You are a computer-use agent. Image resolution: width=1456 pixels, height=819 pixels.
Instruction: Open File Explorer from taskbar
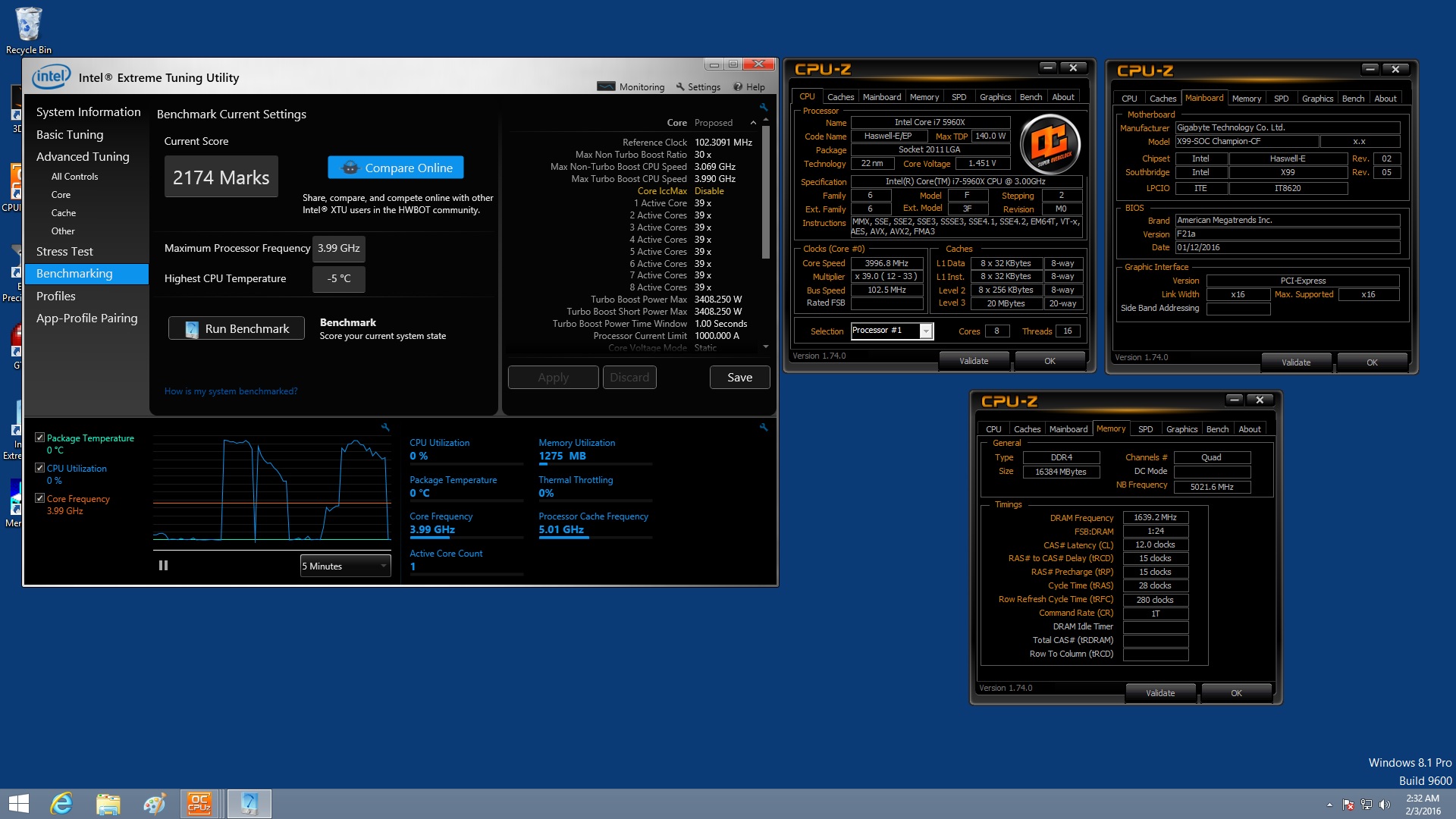(x=108, y=804)
